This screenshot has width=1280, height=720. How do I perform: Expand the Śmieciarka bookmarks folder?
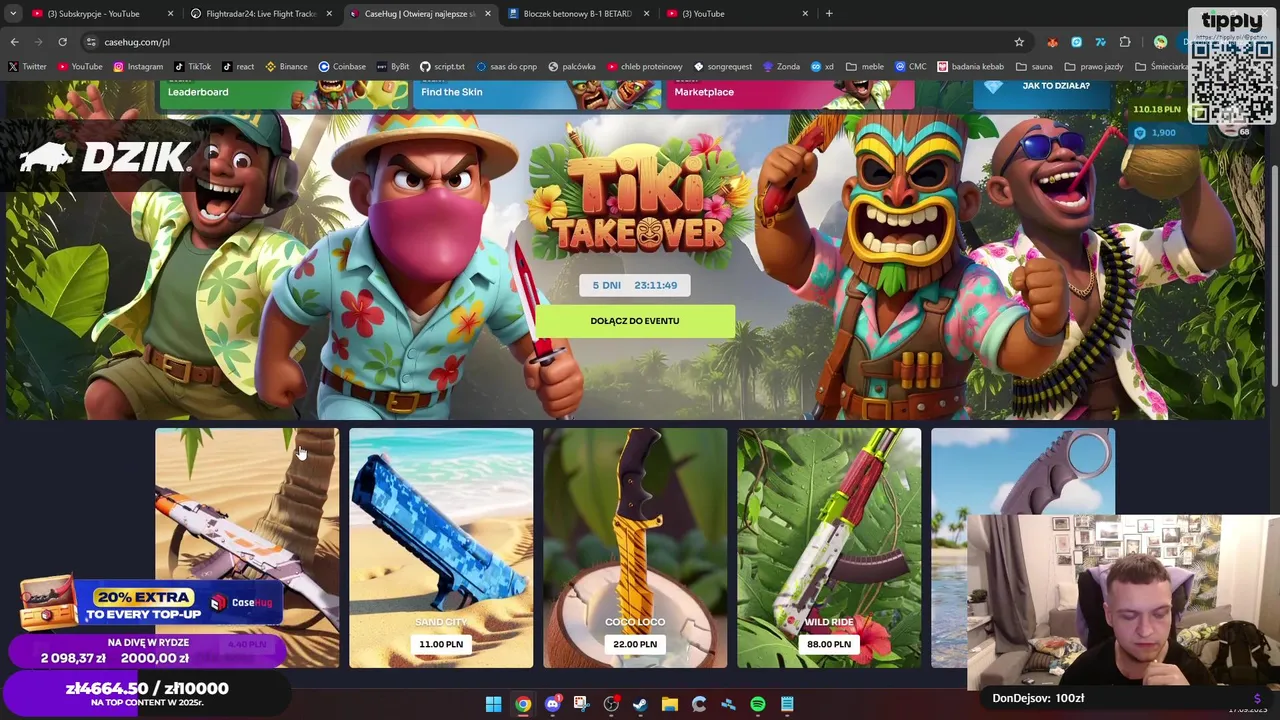1160,67
